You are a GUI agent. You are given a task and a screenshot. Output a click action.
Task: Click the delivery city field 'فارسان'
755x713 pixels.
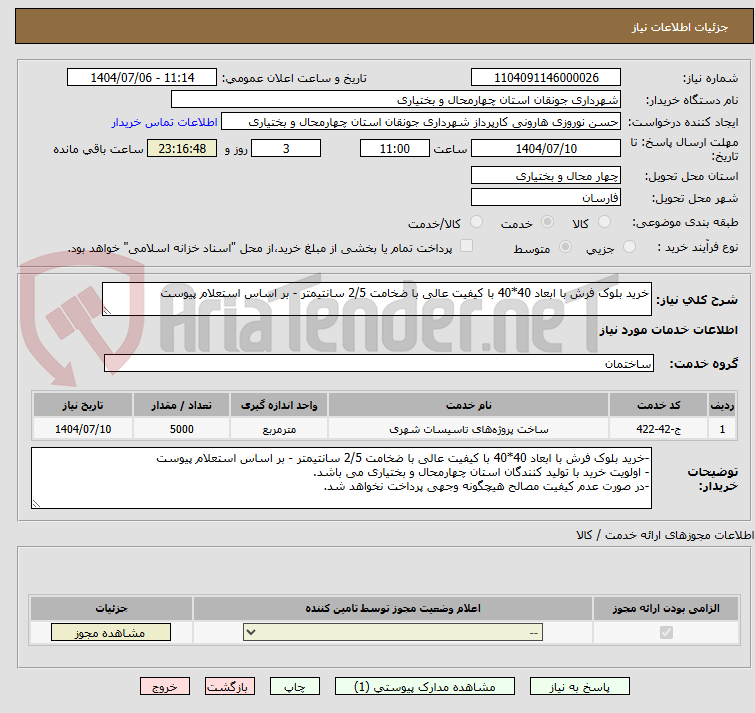point(545,198)
